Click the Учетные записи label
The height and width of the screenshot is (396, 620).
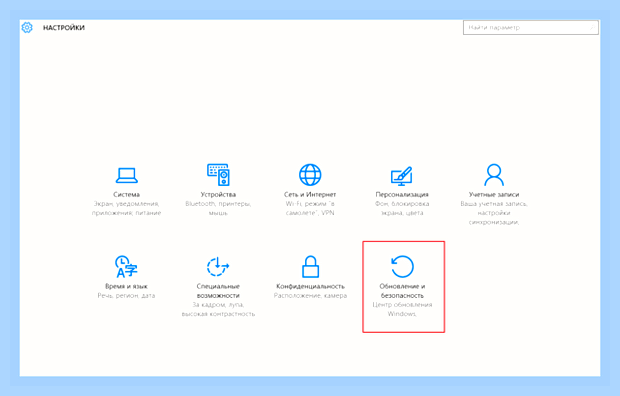click(x=494, y=195)
